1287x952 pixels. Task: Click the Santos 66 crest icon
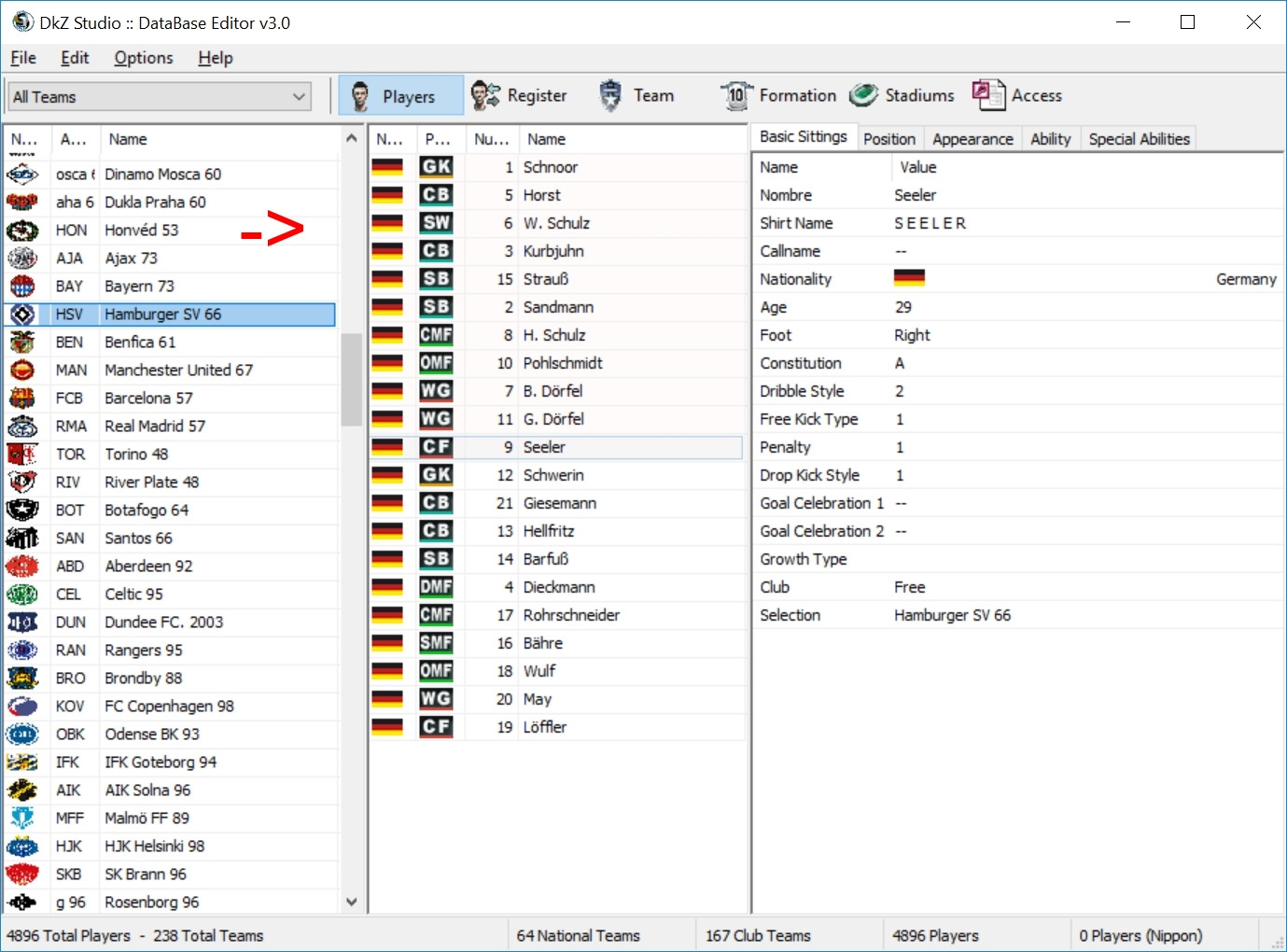click(x=22, y=539)
